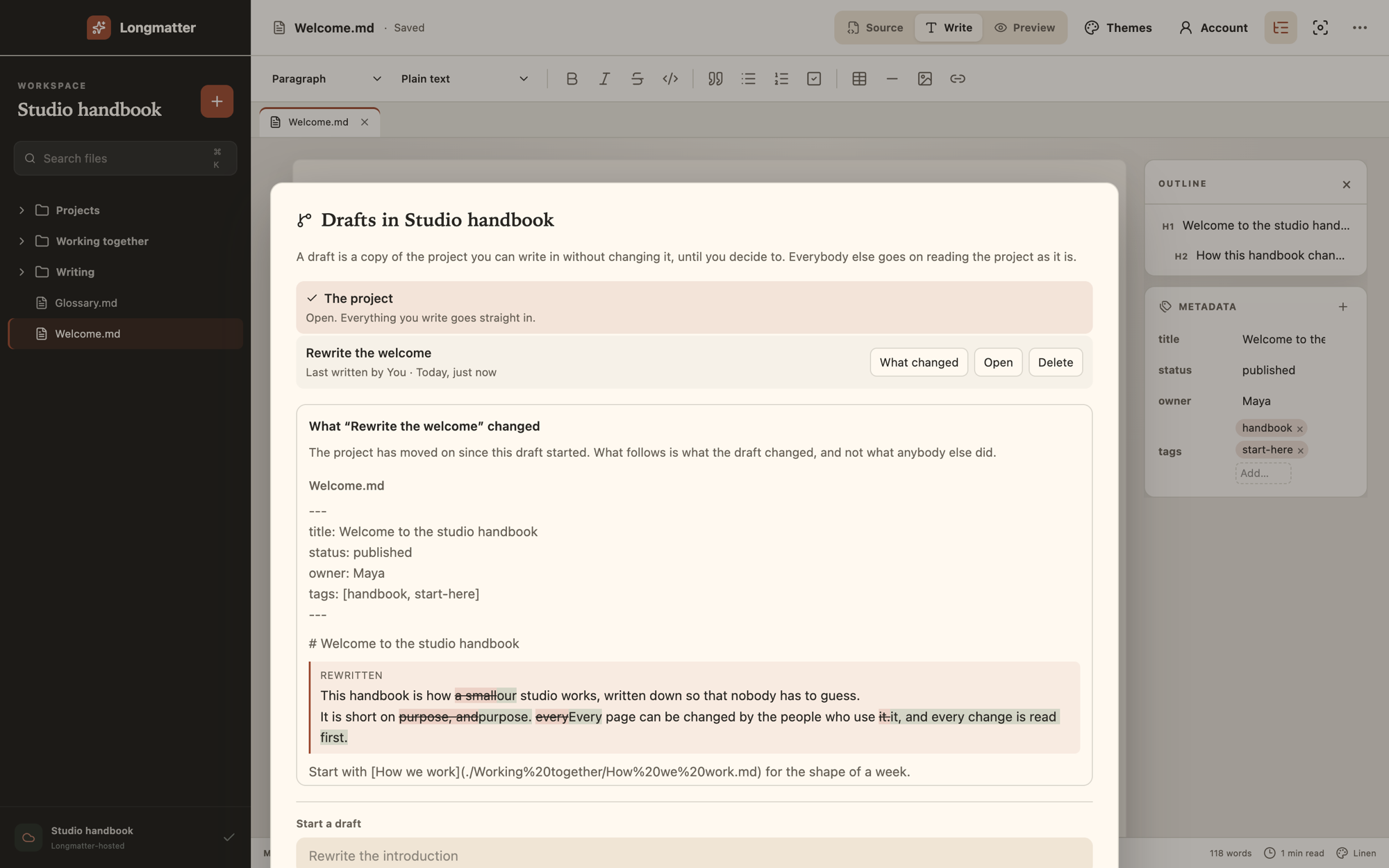Click the What changed button
This screenshot has height=868, width=1389.
pos(919,362)
